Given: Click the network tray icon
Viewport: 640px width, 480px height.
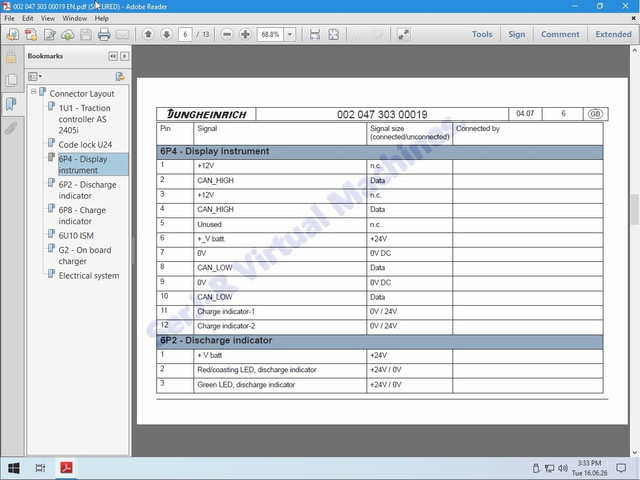Looking at the screenshot, I should [549, 468].
